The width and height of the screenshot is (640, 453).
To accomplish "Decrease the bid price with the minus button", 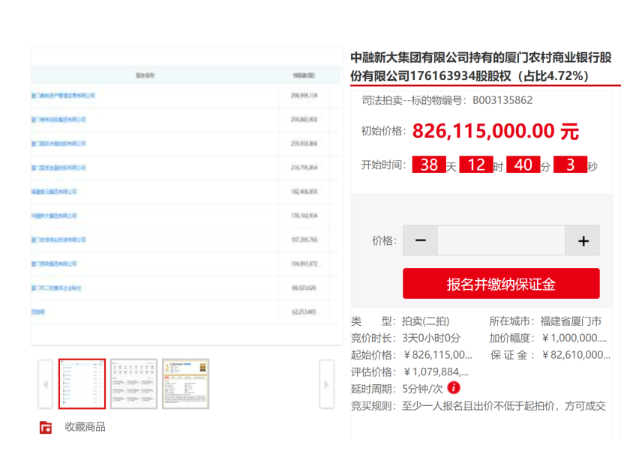I will click(x=420, y=240).
